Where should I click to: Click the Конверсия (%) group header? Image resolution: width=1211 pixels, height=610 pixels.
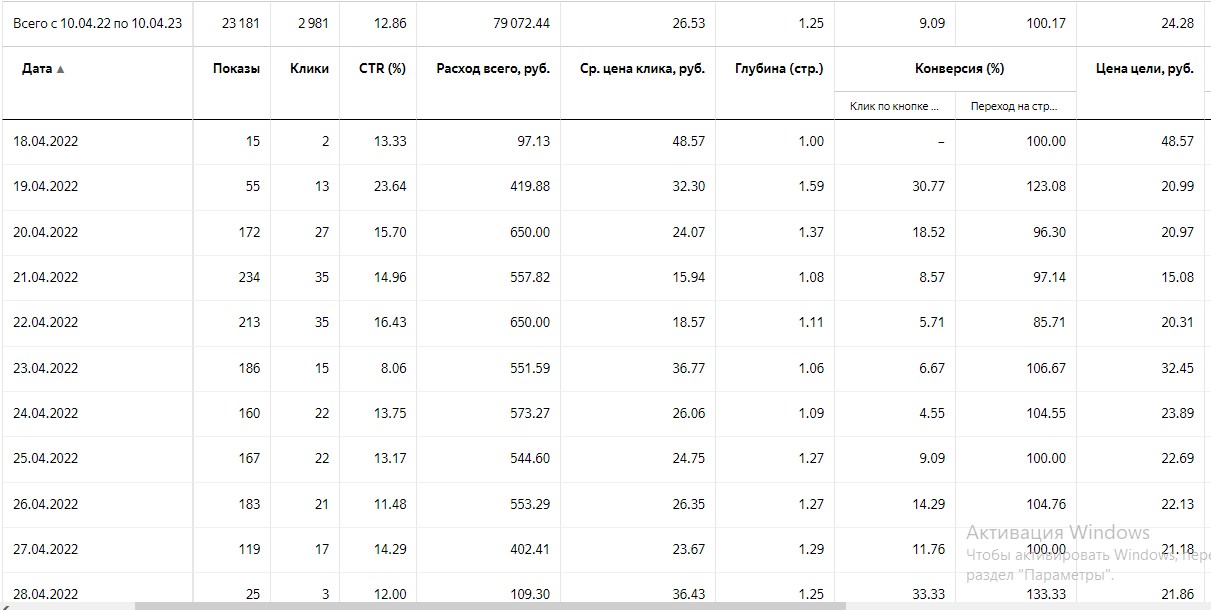(x=959, y=69)
